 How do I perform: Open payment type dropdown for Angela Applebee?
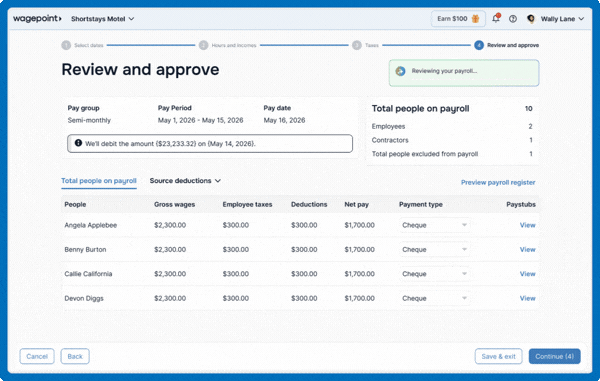[435, 225]
